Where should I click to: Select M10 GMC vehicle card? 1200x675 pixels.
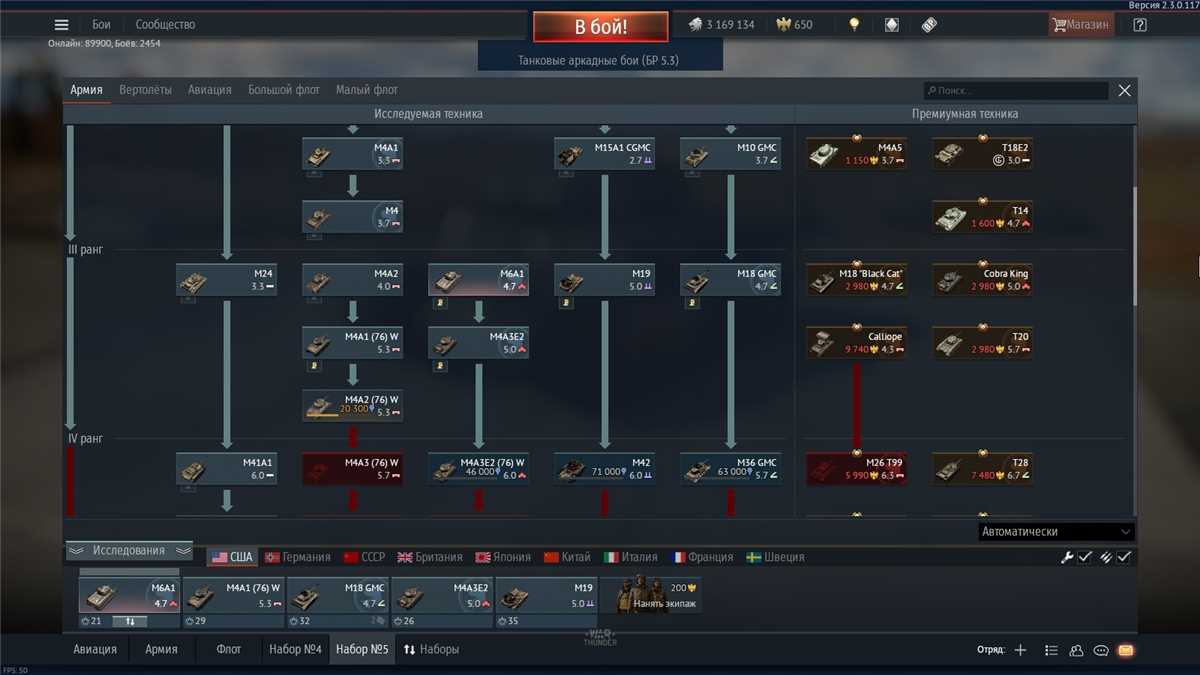(731, 154)
